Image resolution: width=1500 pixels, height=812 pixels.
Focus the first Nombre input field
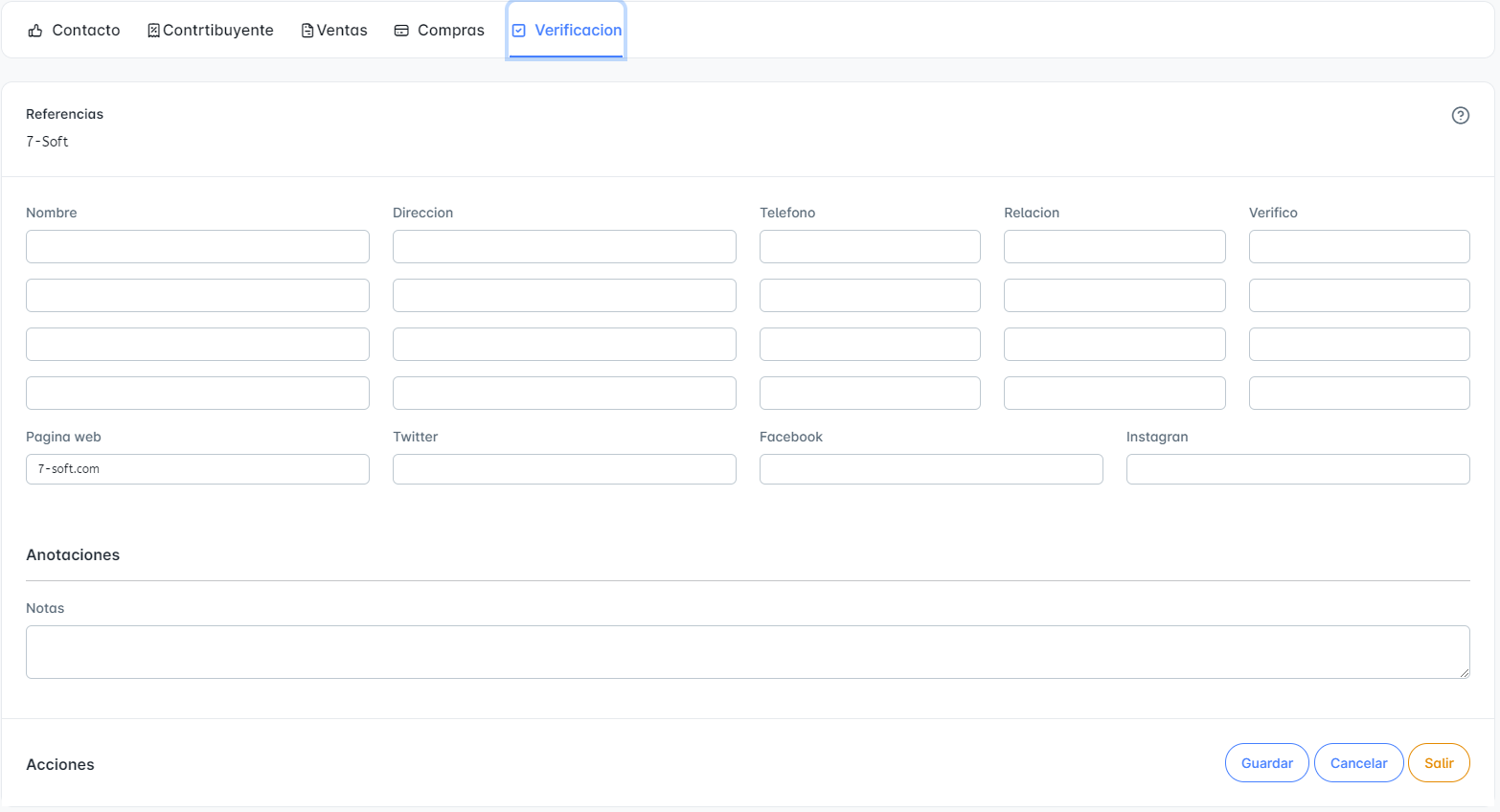point(197,246)
